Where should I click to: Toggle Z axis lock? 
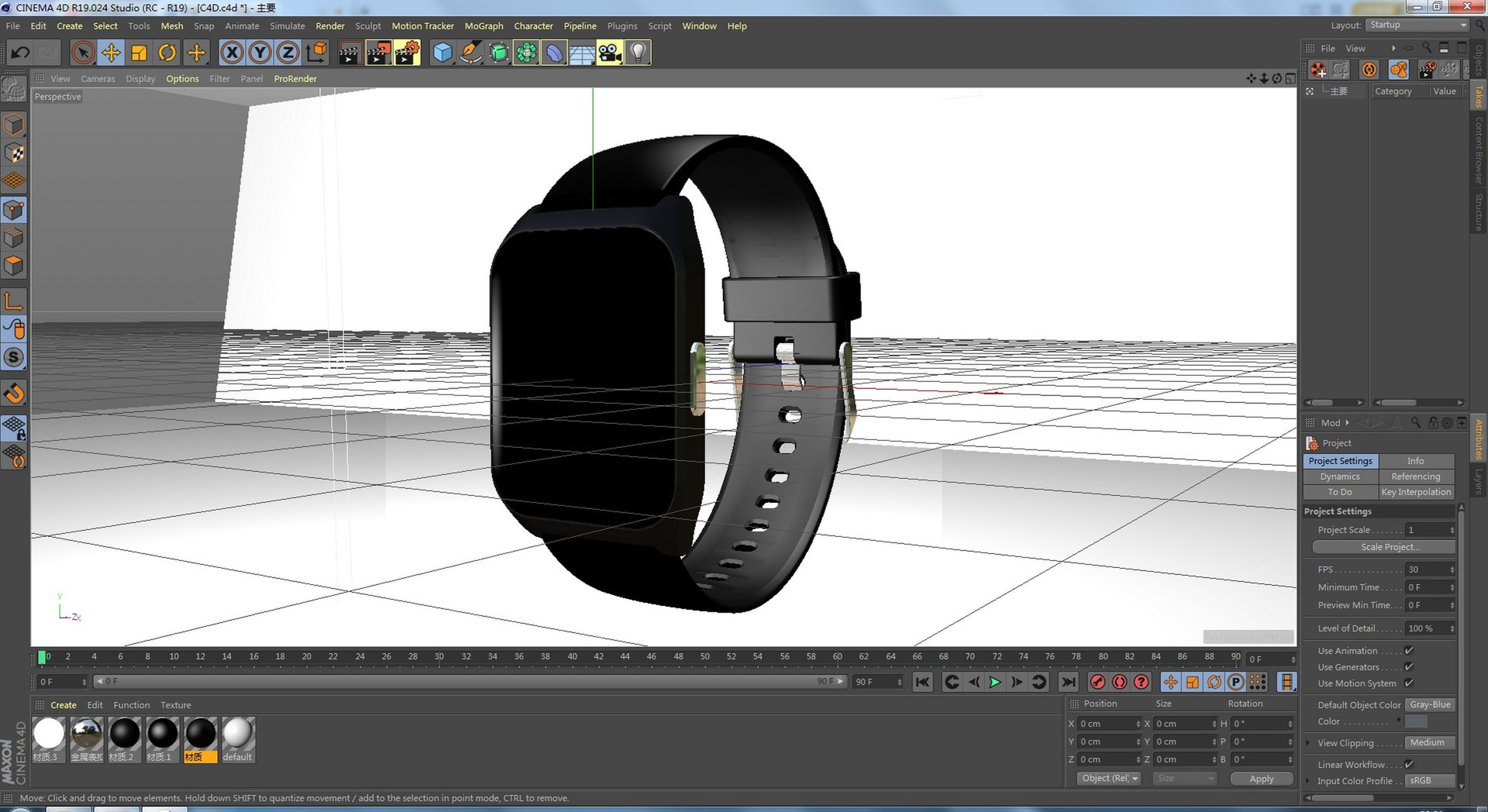tap(288, 53)
